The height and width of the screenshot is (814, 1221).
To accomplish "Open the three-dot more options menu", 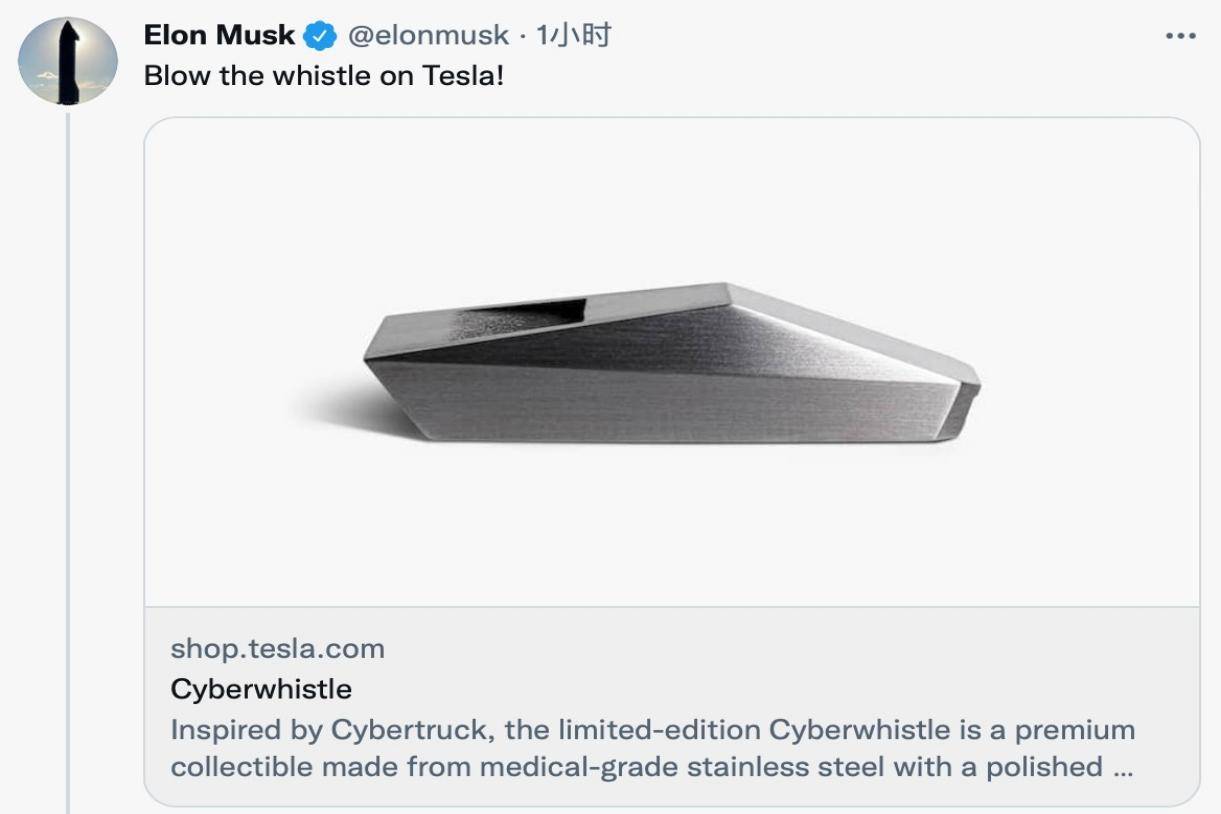I will pyautogui.click(x=1181, y=36).
